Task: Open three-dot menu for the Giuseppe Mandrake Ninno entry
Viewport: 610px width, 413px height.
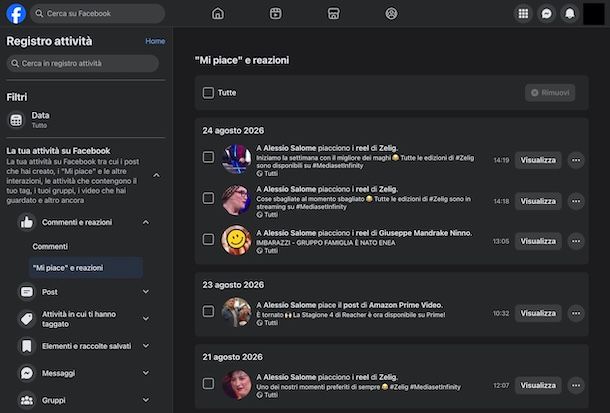Action: (576, 242)
